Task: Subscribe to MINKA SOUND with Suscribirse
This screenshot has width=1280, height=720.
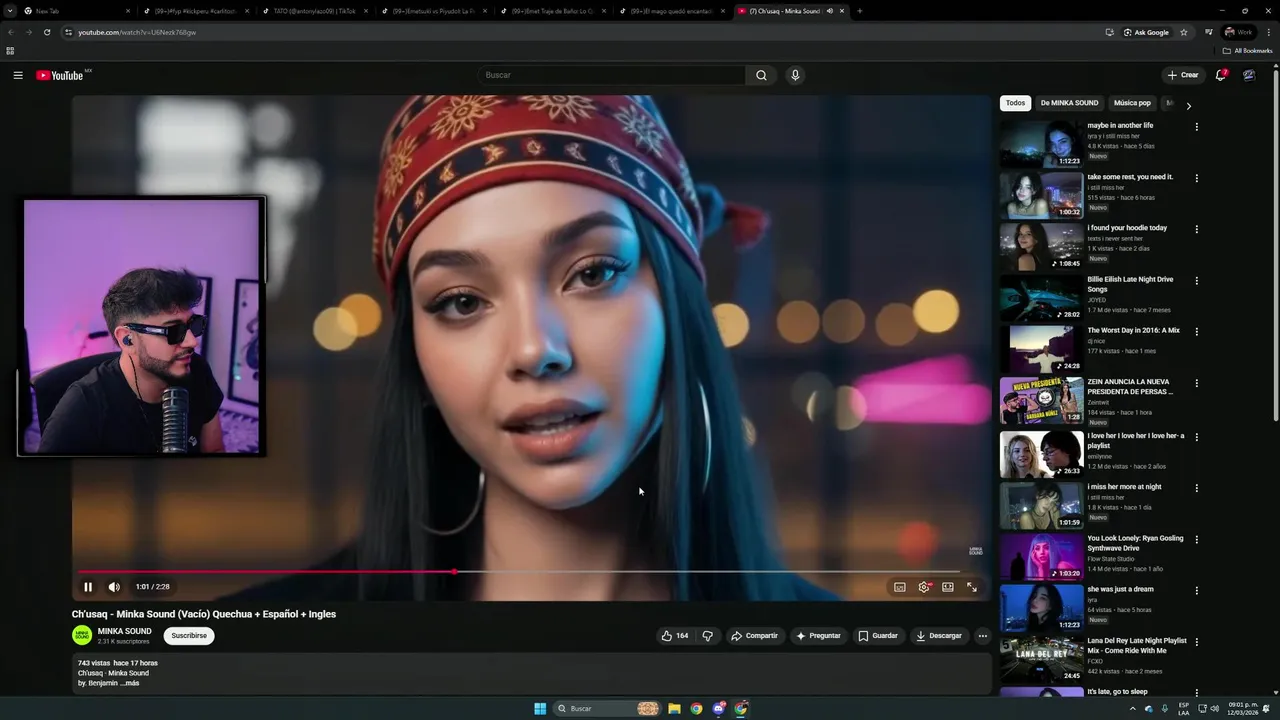Action: pos(189,635)
